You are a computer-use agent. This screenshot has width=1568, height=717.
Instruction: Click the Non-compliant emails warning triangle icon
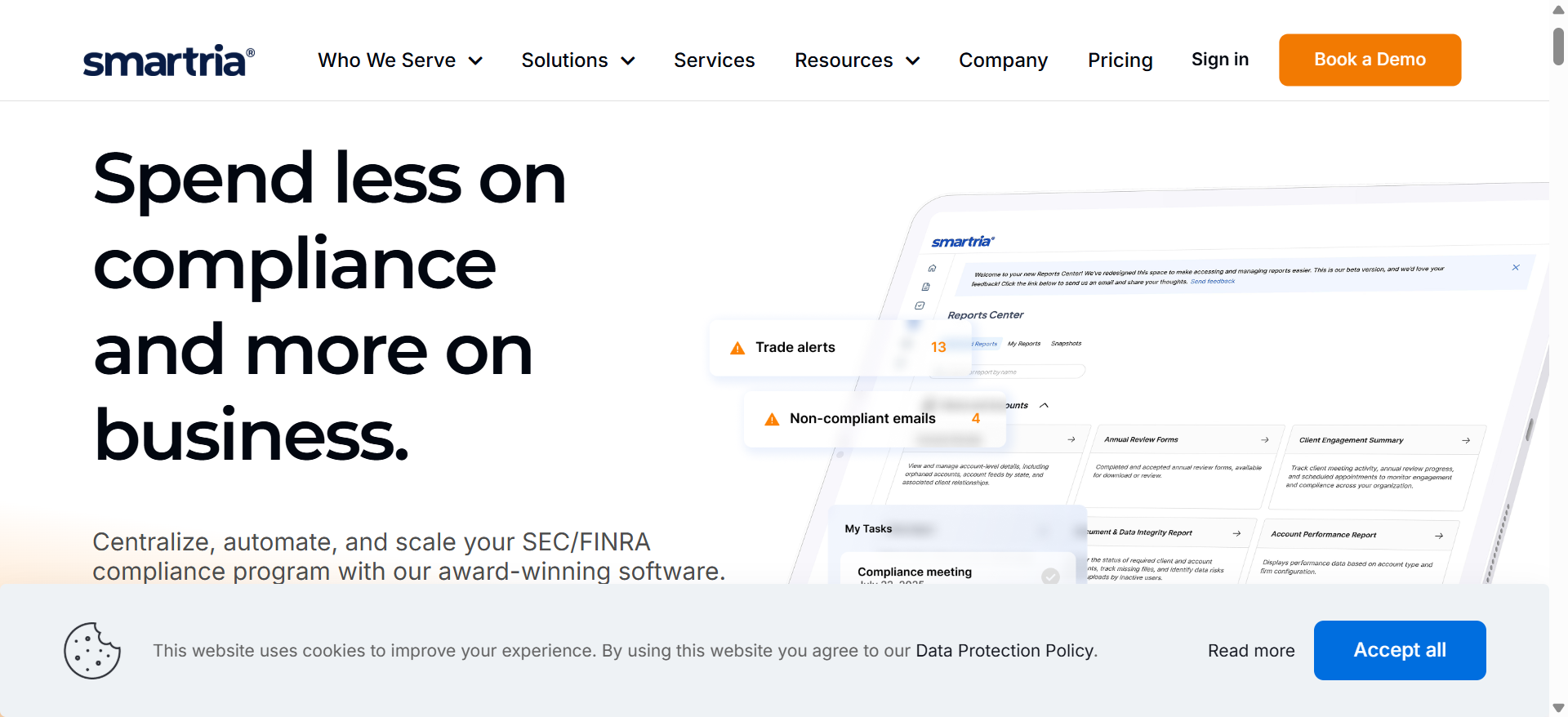pos(772,419)
